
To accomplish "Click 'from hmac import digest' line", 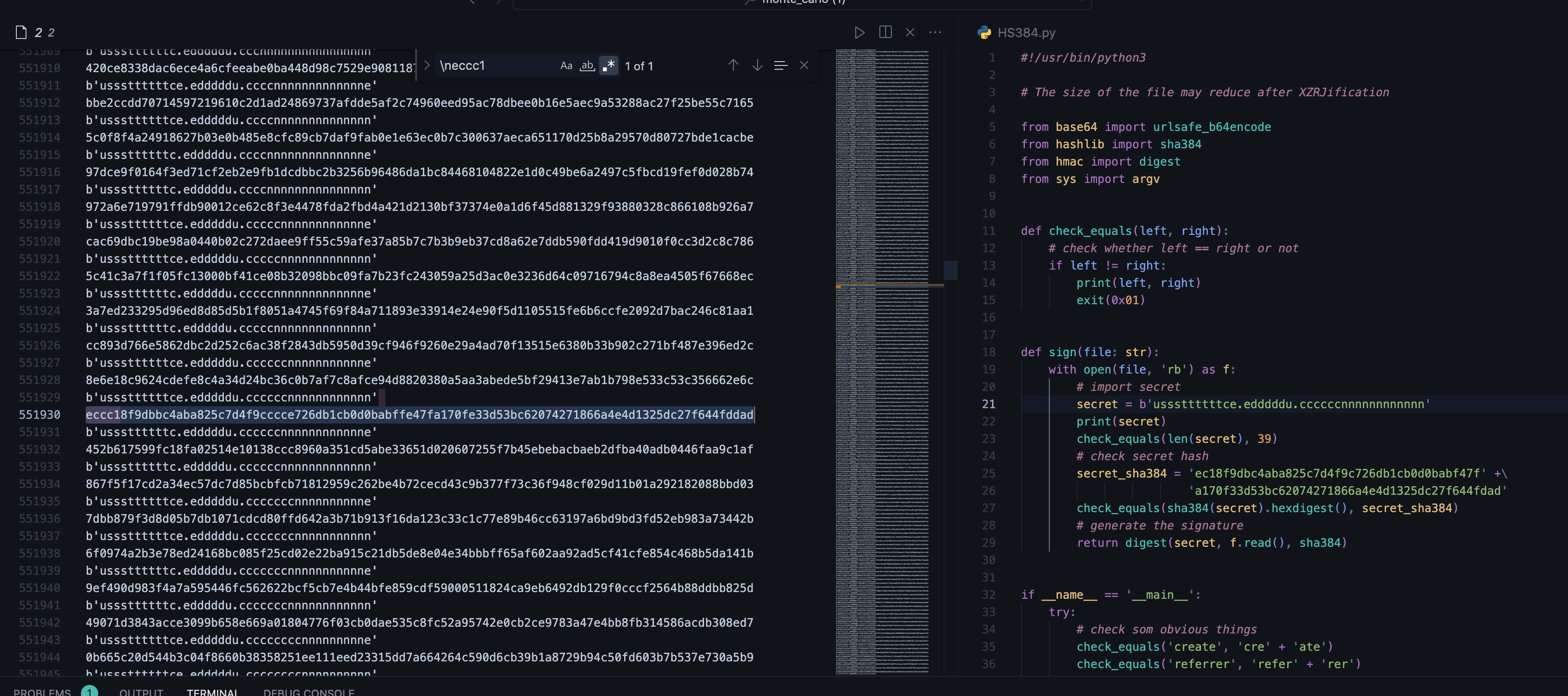I will [x=1101, y=161].
